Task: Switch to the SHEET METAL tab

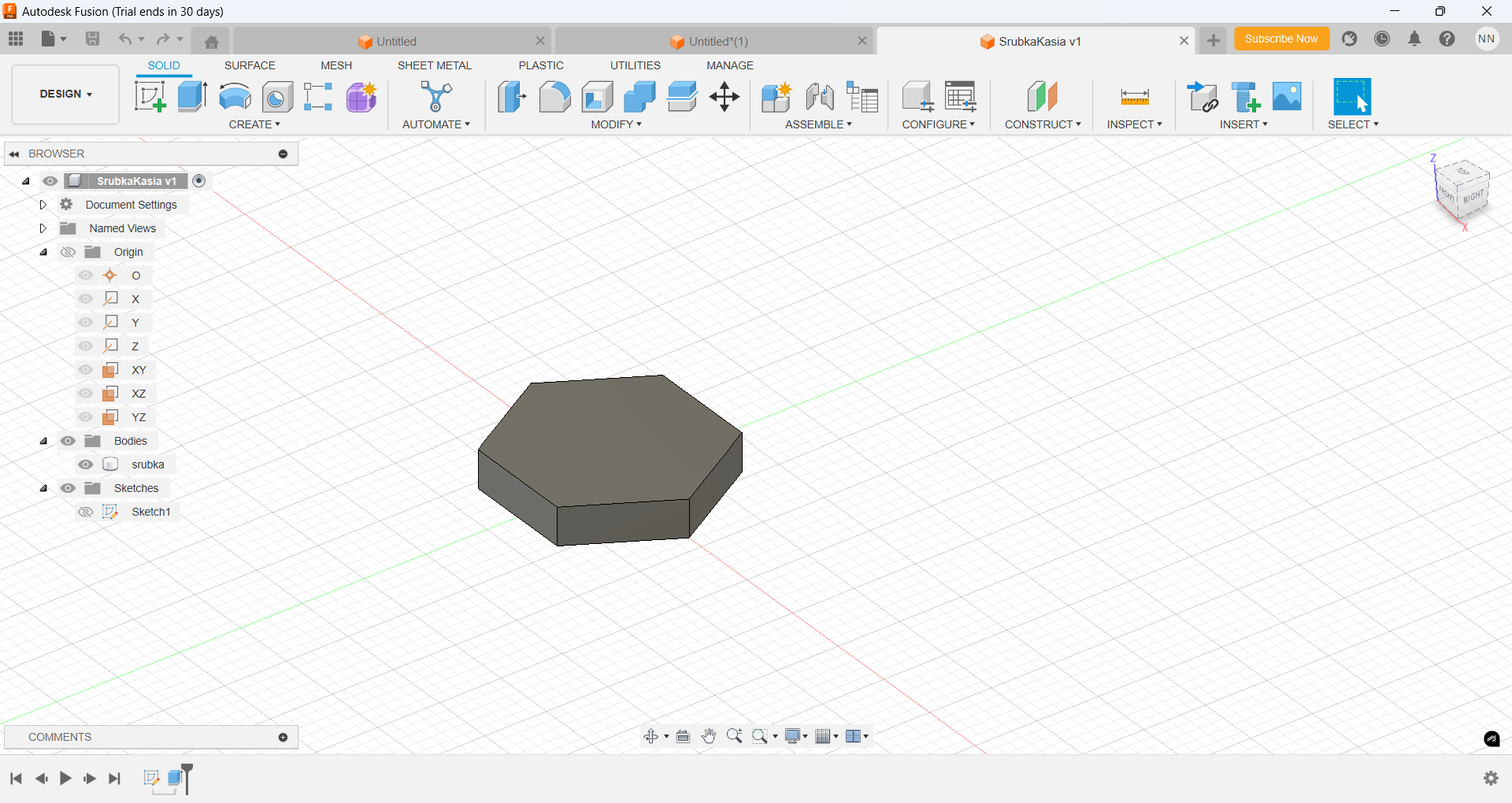Action: point(435,65)
